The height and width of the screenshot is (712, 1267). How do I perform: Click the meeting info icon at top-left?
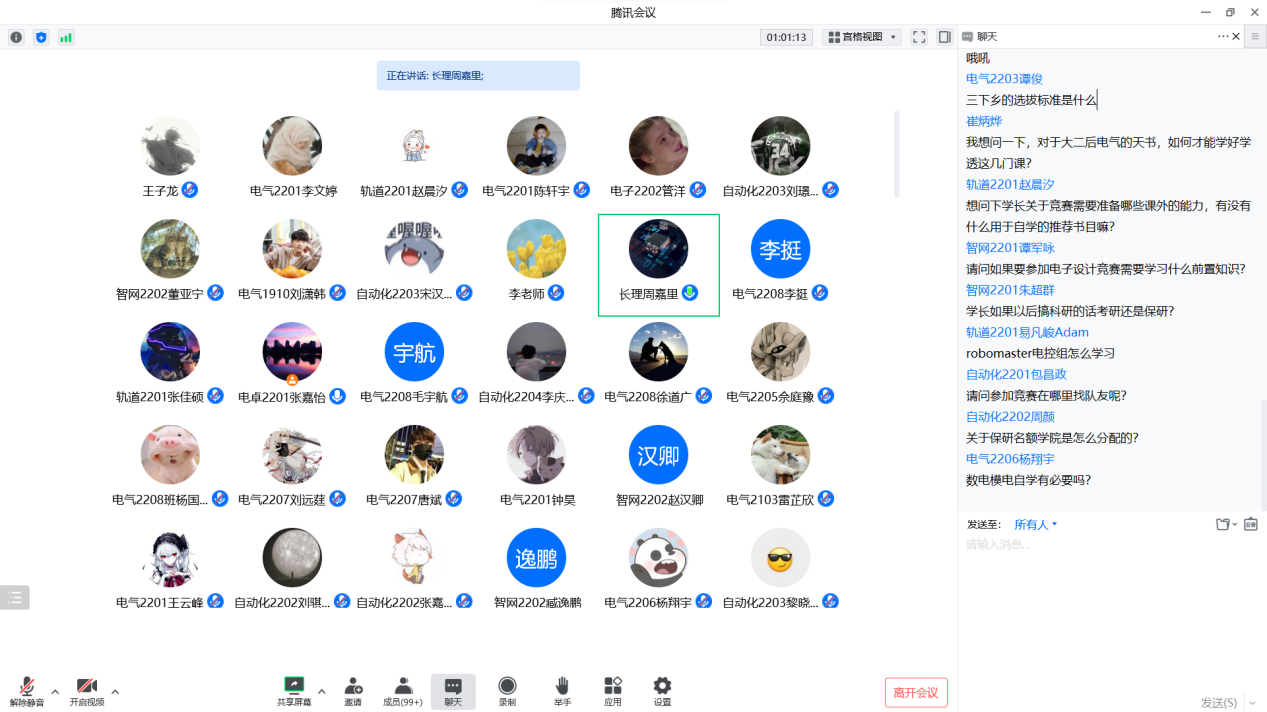point(16,37)
